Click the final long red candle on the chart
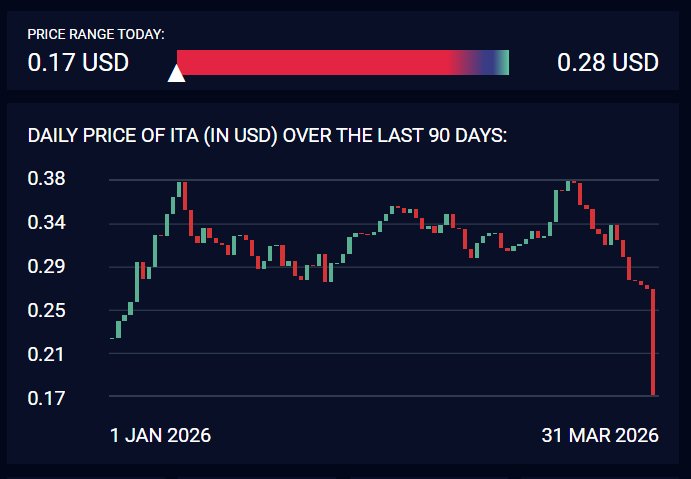The width and height of the screenshot is (691, 479). coord(653,342)
